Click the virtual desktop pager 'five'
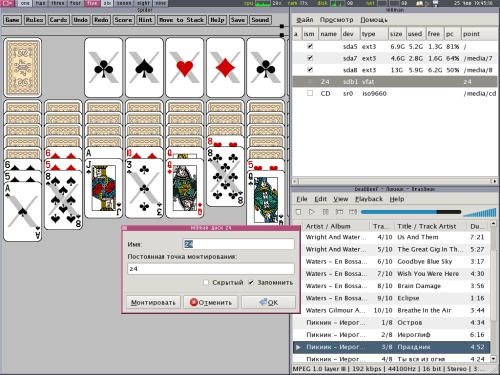The image size is (500, 375). point(92,3)
